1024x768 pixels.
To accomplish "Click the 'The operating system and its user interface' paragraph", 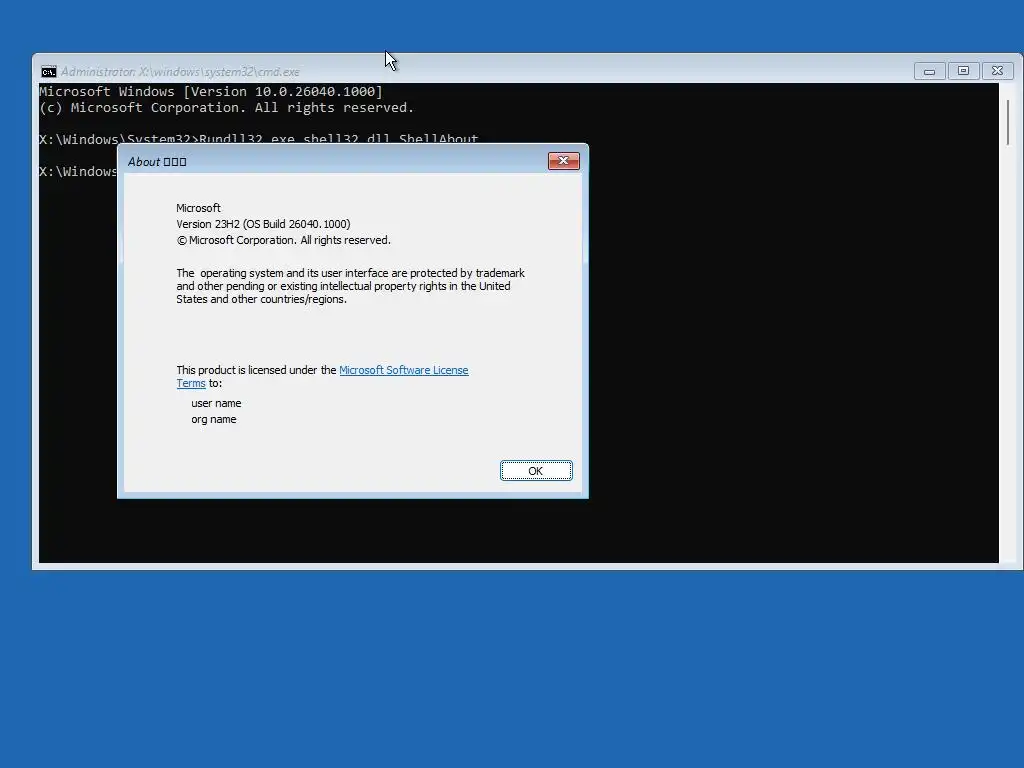I will point(350,286).
